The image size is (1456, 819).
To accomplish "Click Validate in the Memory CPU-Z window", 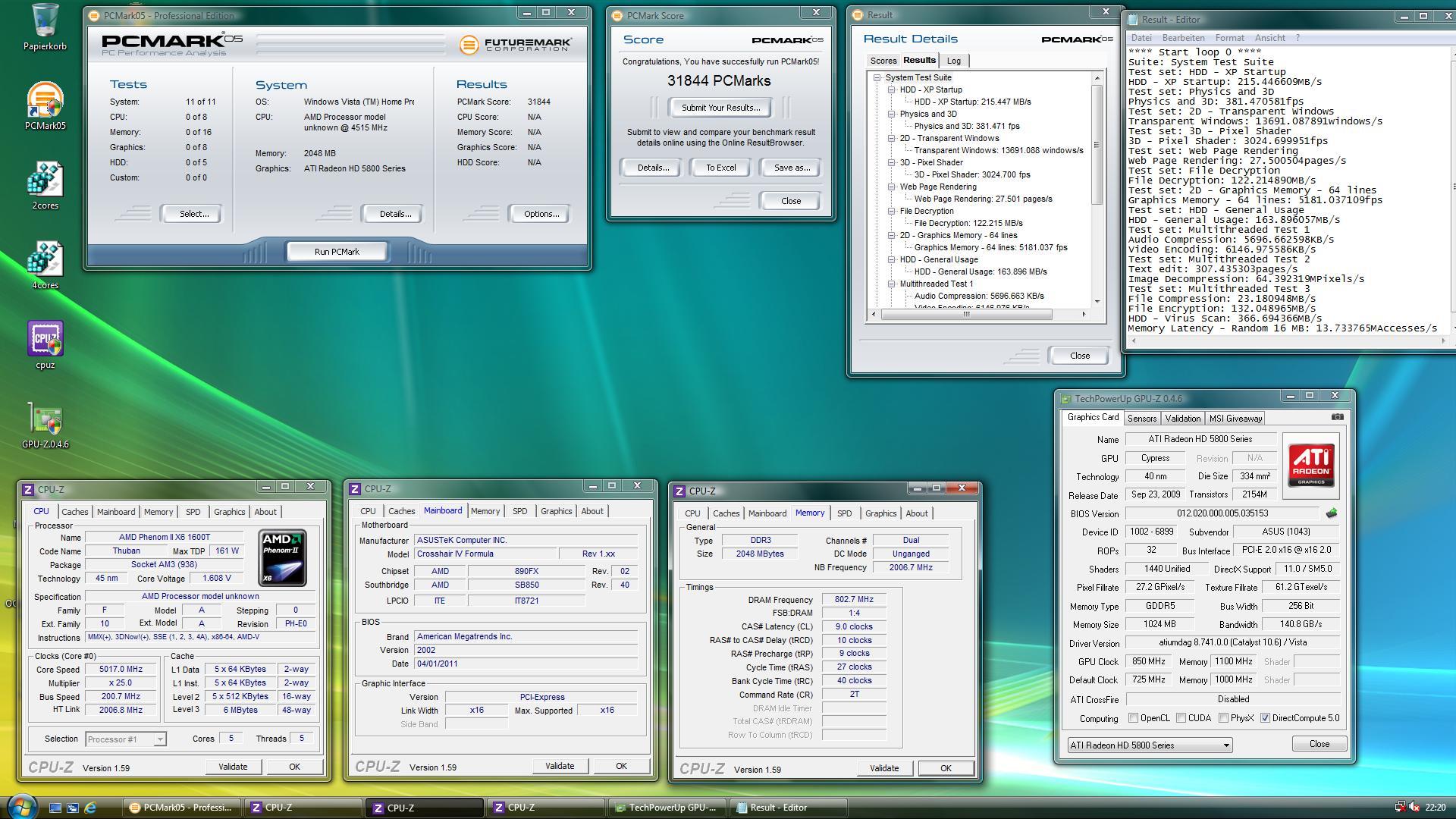I will (x=883, y=768).
